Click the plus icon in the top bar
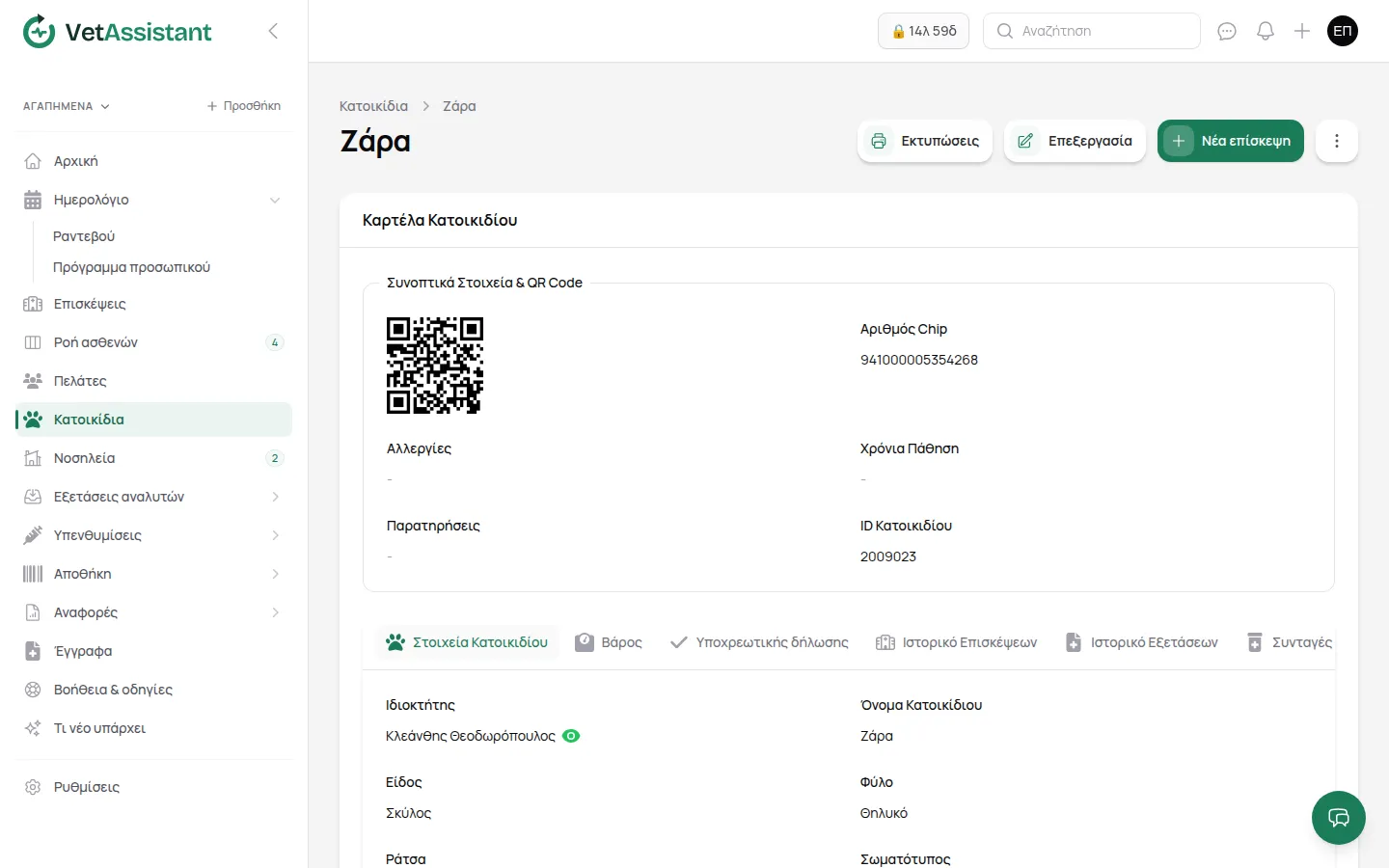This screenshot has height=868, width=1389. pyautogui.click(x=1302, y=31)
